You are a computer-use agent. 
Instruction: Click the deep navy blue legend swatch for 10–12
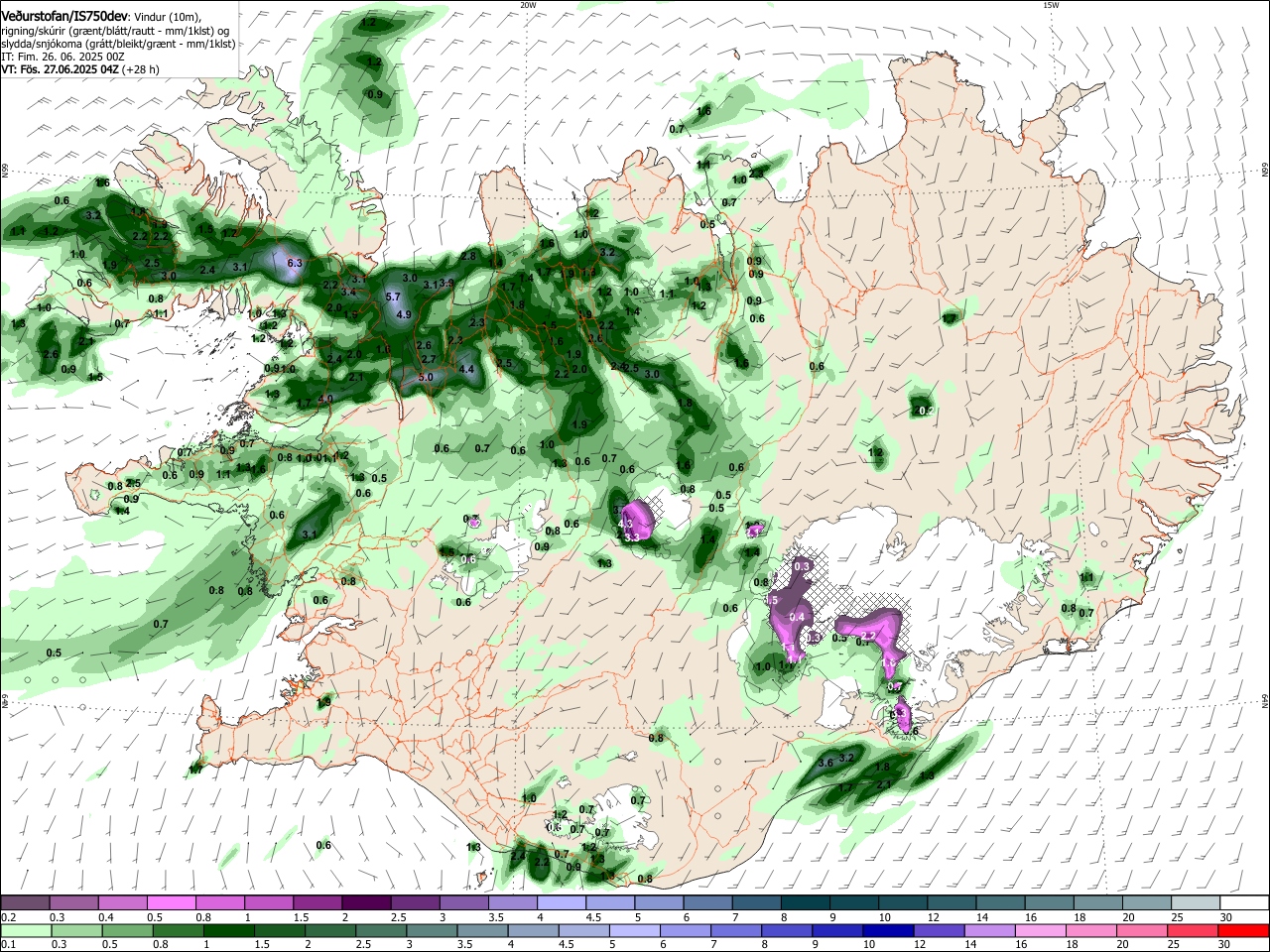pyautogui.click(x=890, y=931)
